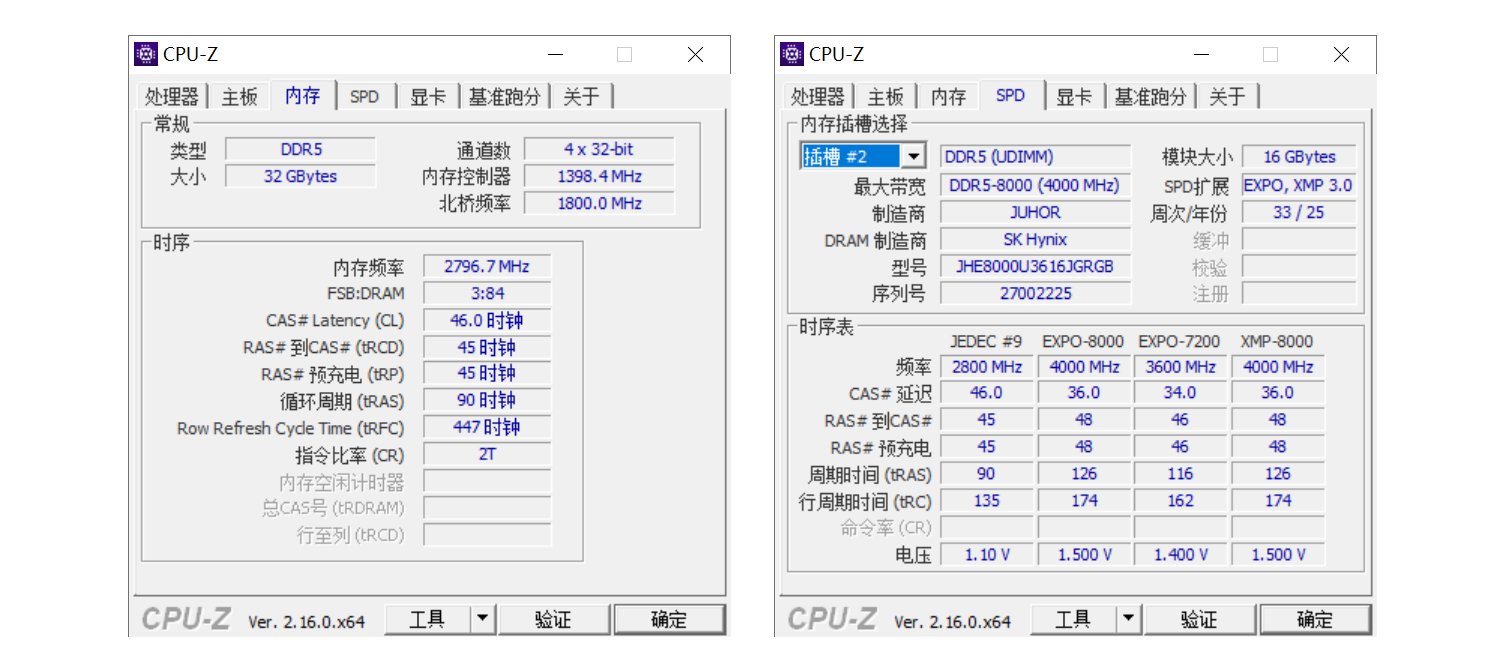
Task: Open 工具 dropdown arrow in right window
Action: pyautogui.click(x=1129, y=620)
